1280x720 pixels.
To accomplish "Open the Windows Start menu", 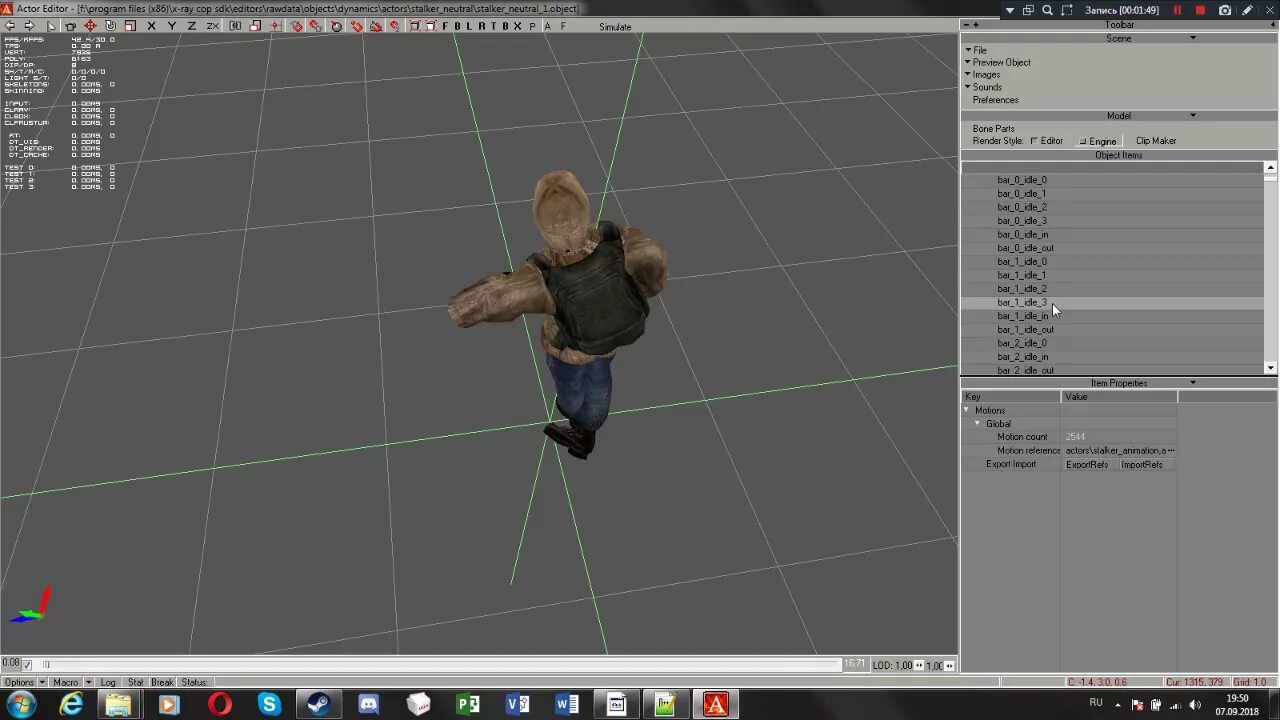I will [x=21, y=704].
